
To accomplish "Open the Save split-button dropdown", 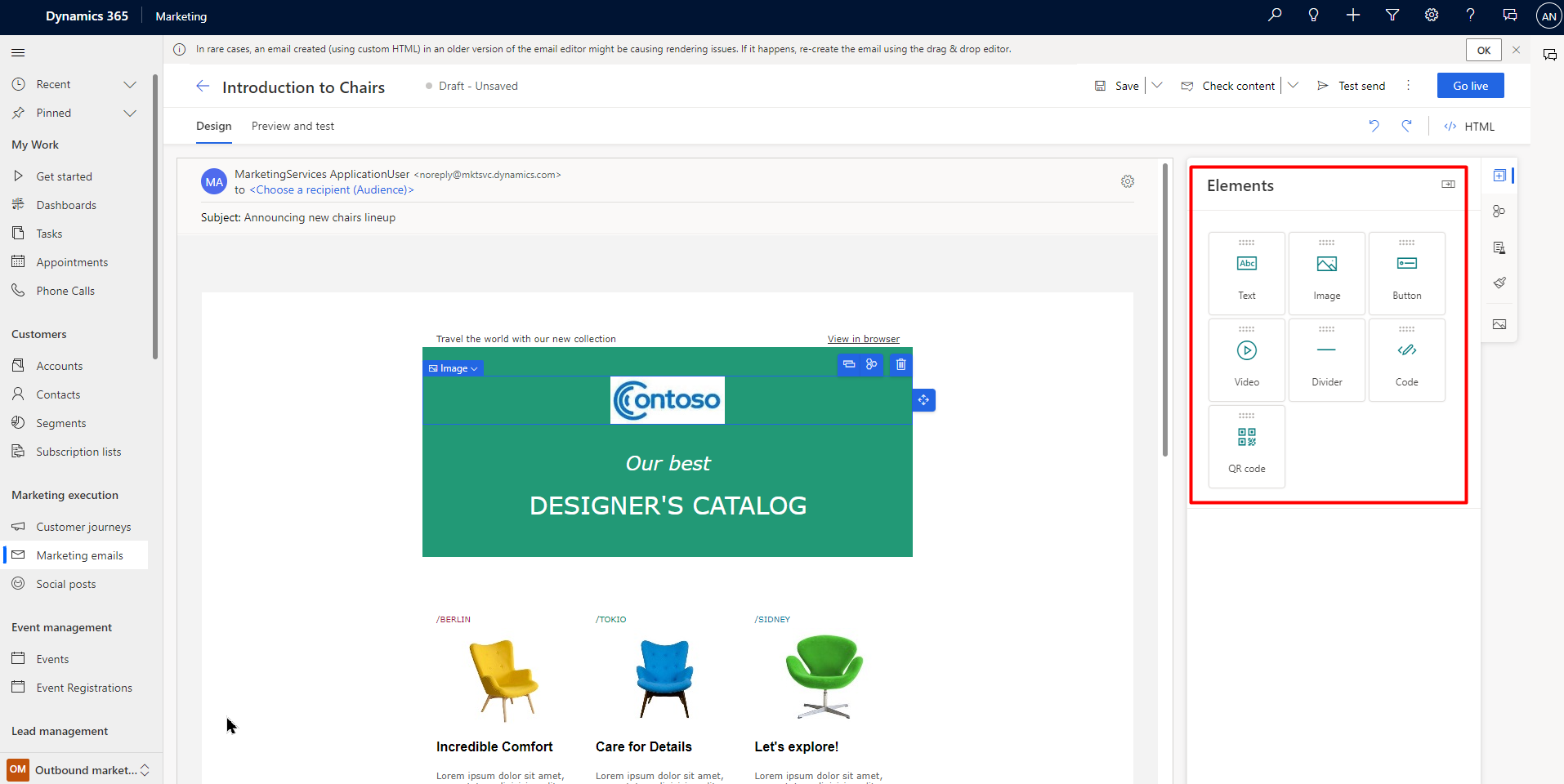I will click(1158, 85).
